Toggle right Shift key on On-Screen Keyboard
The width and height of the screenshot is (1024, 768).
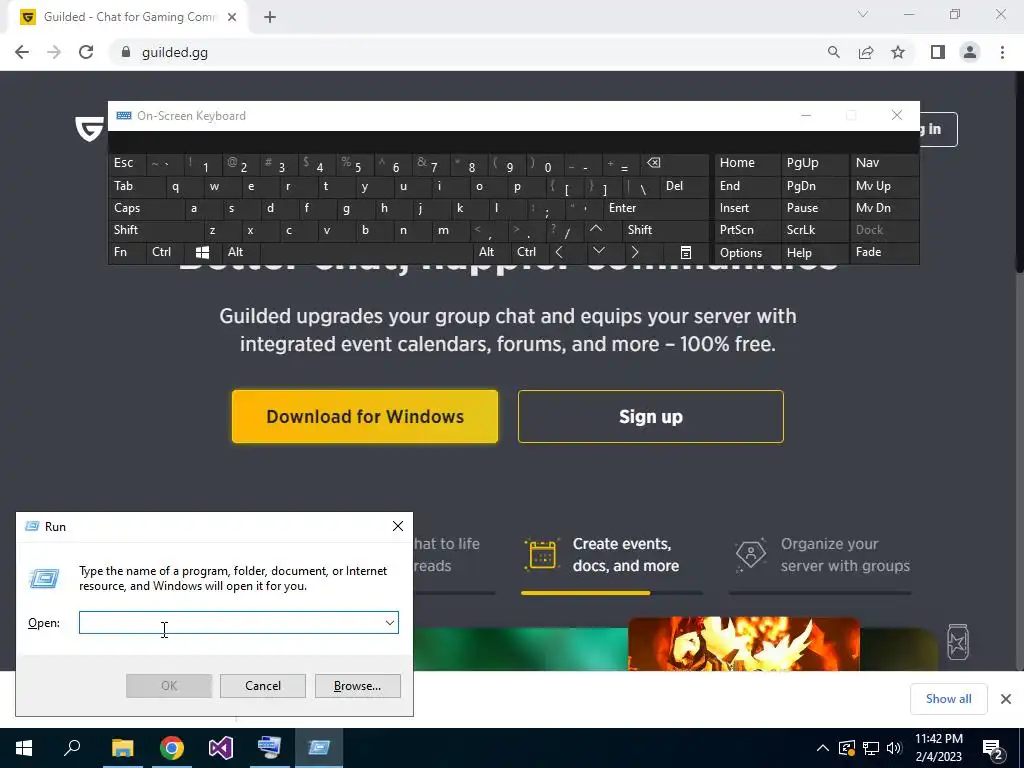click(665, 230)
